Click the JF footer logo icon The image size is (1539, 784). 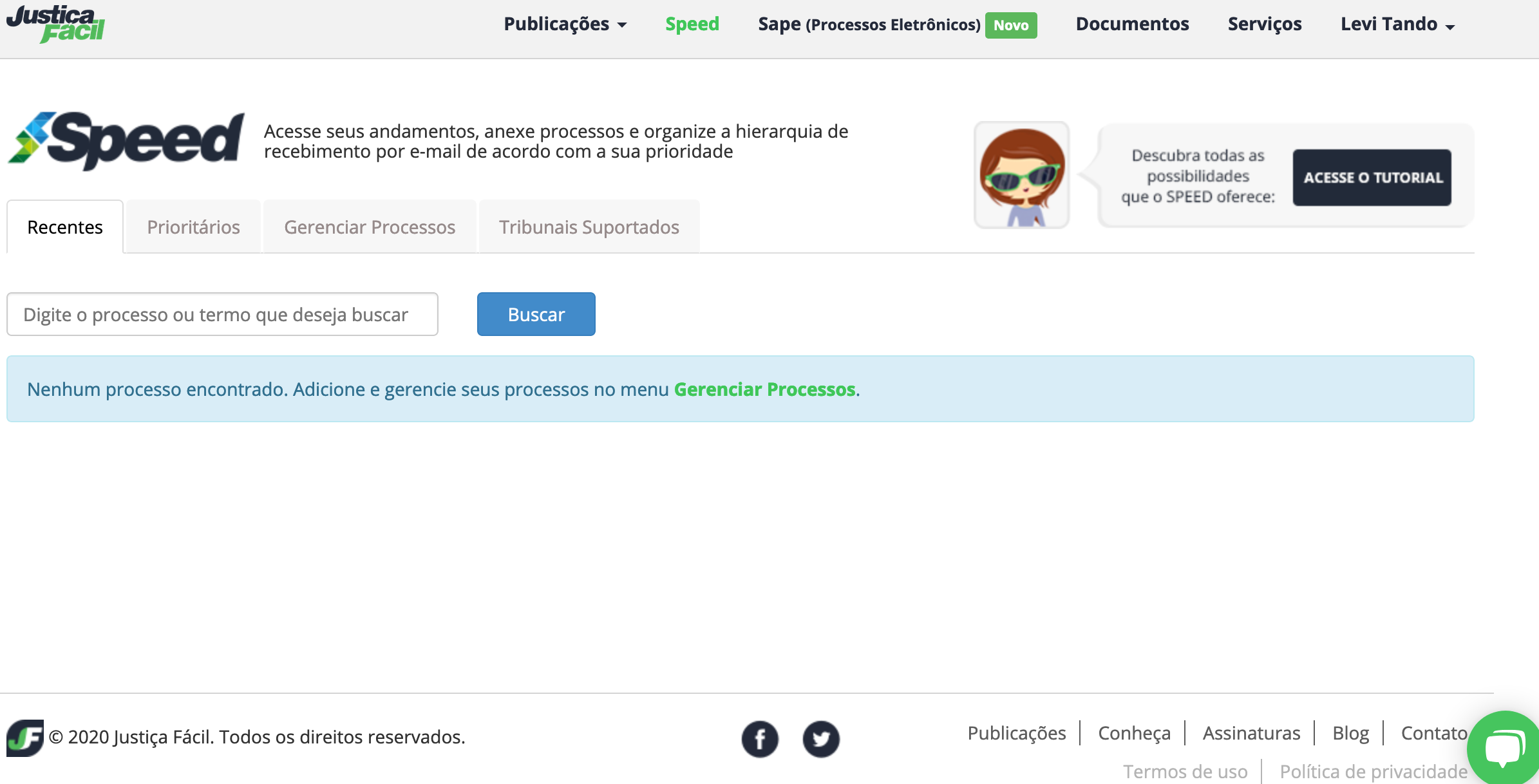tap(24, 737)
